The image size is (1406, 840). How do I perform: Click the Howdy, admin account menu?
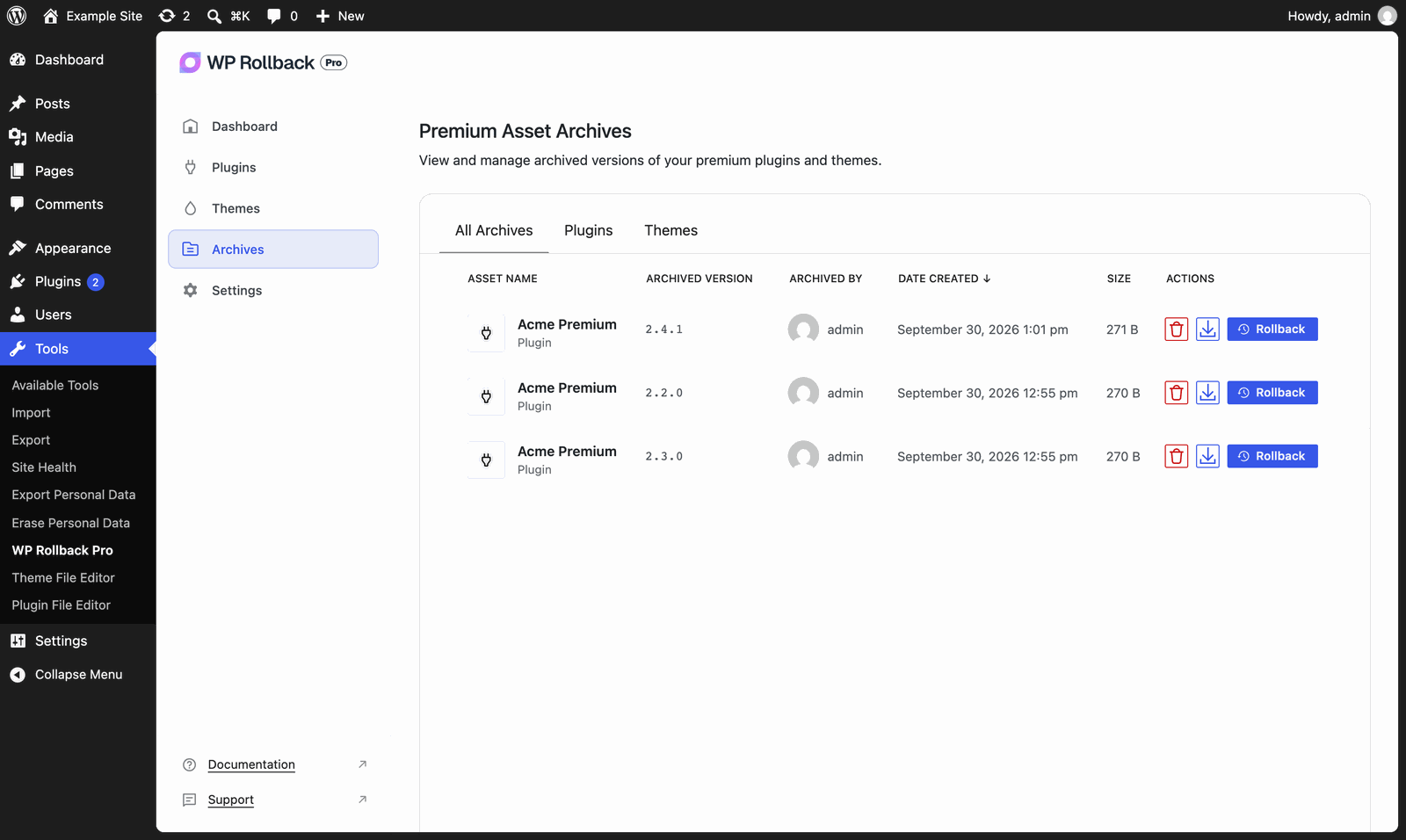[1341, 16]
